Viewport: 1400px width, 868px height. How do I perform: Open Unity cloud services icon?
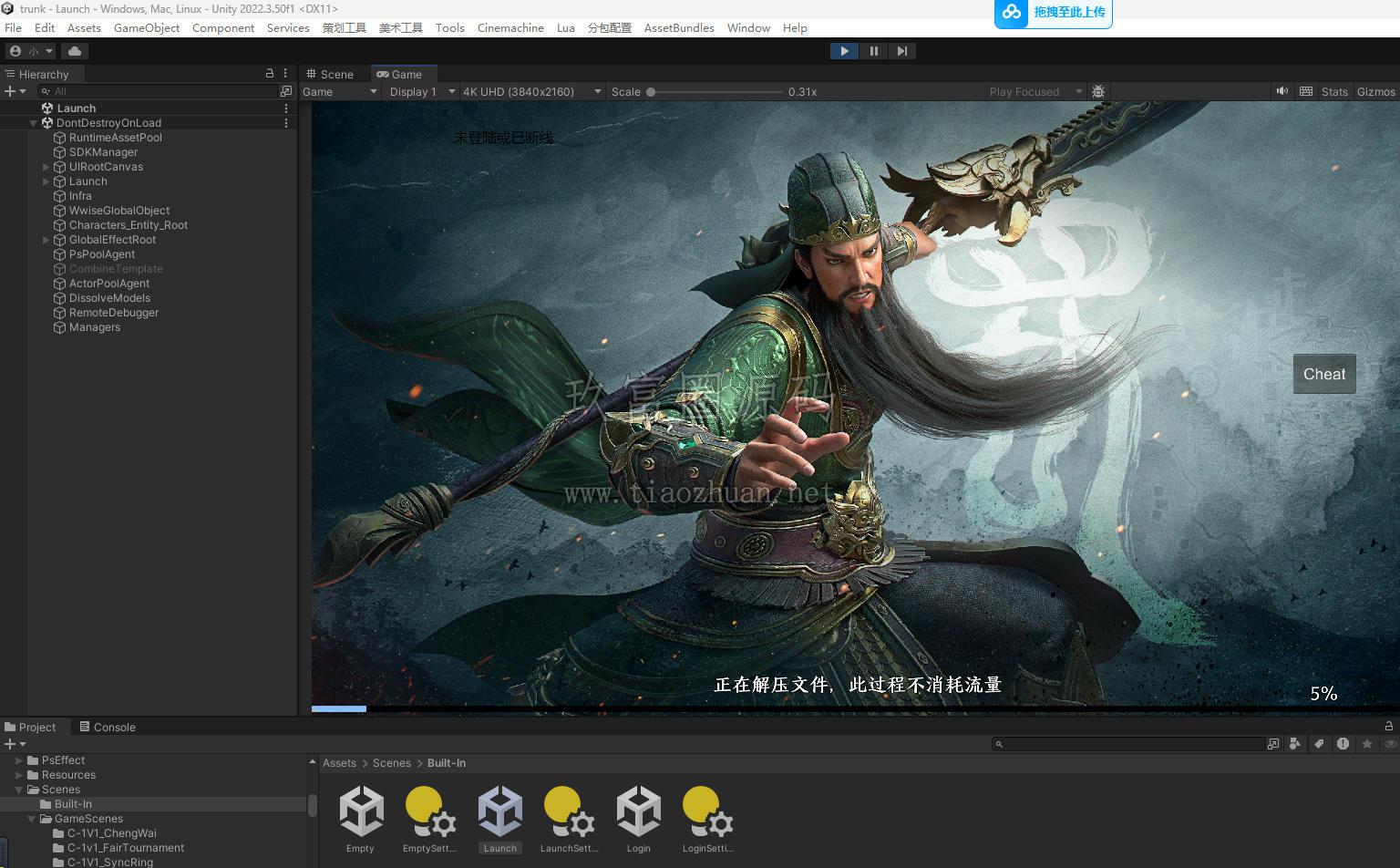coord(75,51)
